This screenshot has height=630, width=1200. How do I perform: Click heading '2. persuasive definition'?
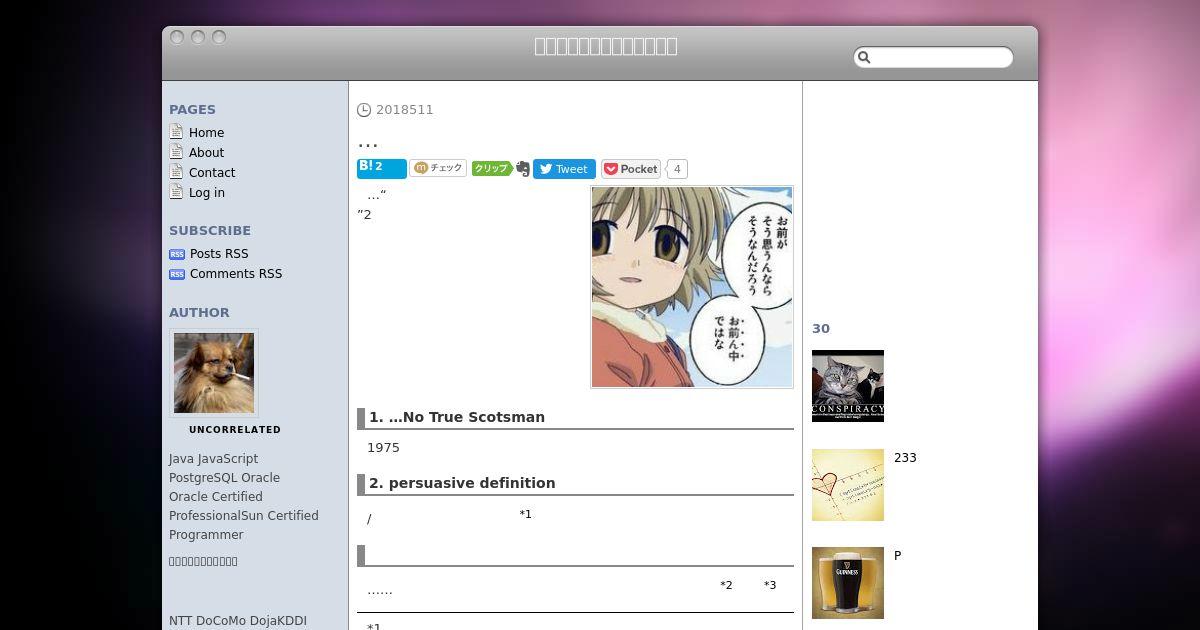click(x=462, y=483)
